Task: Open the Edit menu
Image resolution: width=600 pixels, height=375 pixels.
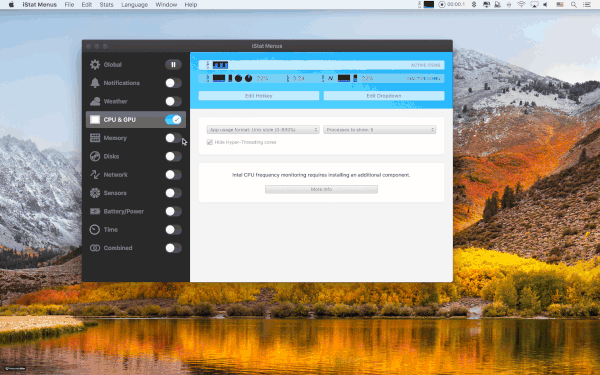Action: 86,5
